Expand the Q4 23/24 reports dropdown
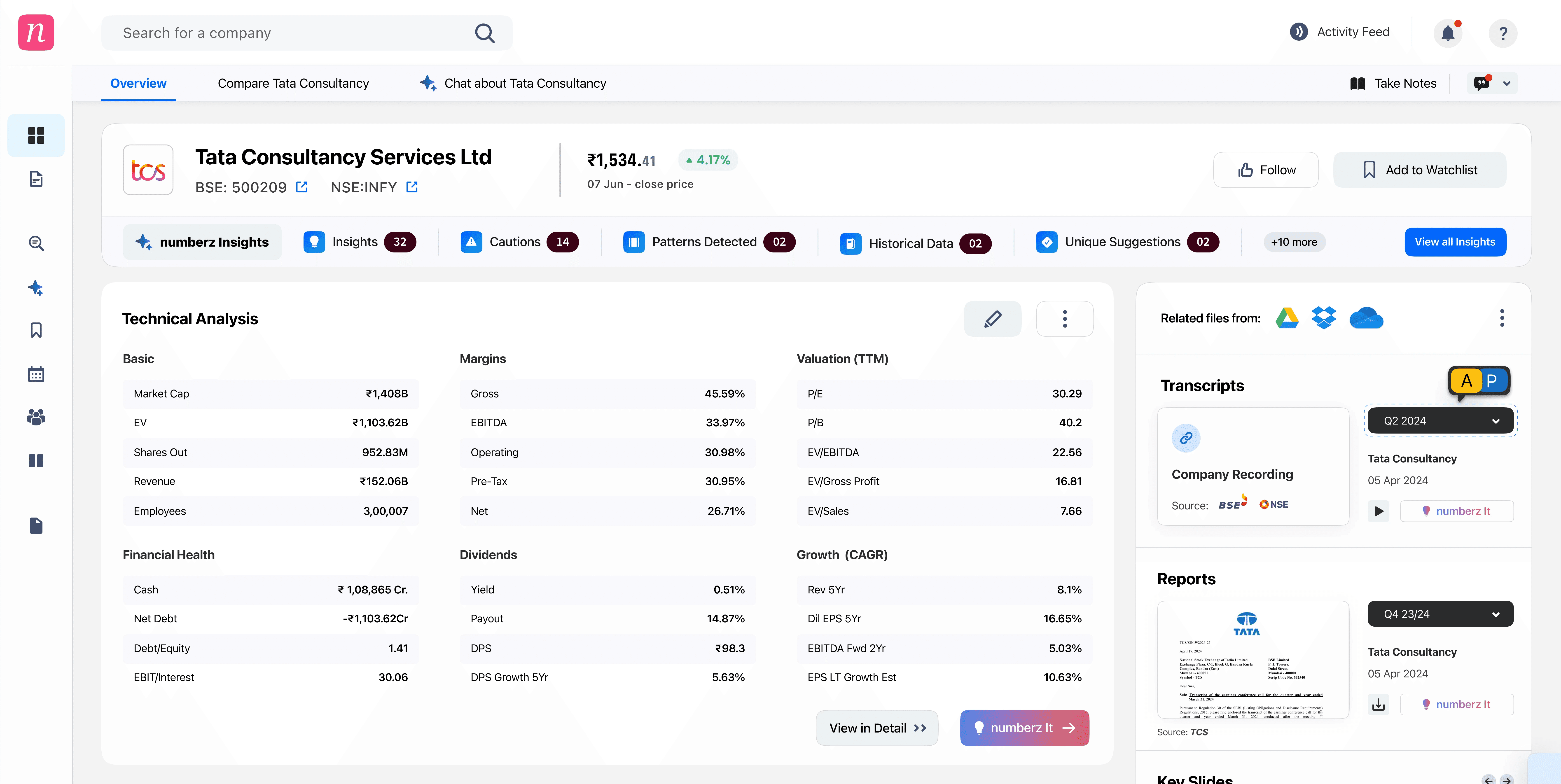This screenshot has width=1561, height=784. pyautogui.click(x=1440, y=614)
